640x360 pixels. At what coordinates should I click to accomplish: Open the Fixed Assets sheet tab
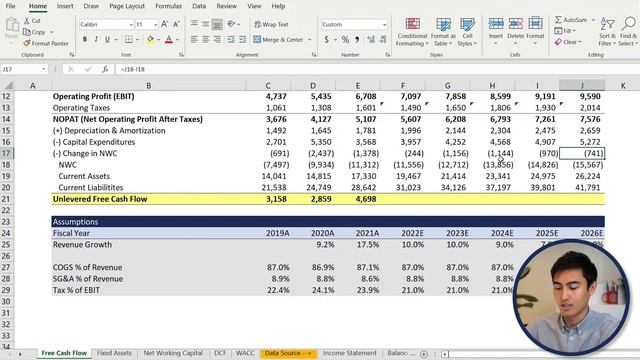tap(114, 353)
